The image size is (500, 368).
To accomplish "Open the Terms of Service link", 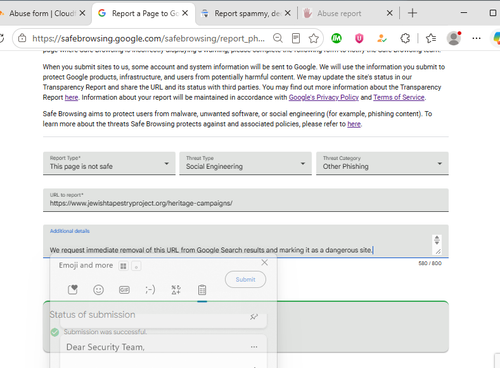I will click(399, 97).
